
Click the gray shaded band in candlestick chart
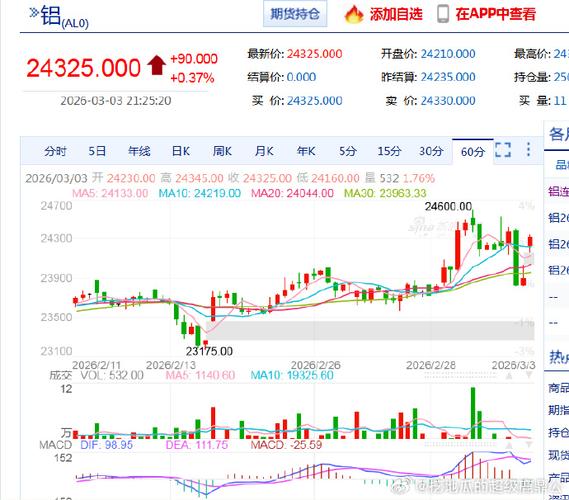370,331
